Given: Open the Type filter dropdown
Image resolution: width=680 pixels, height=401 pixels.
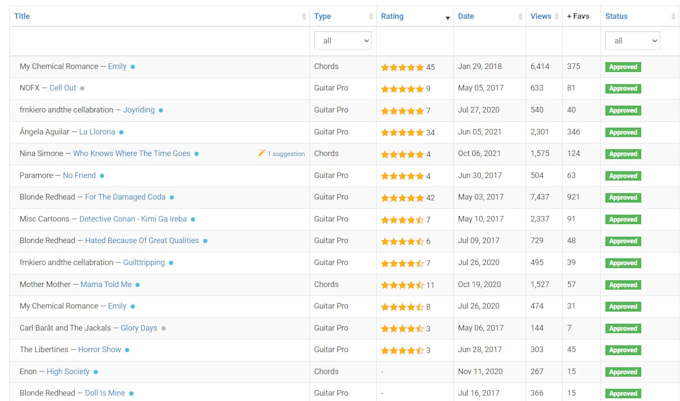Looking at the screenshot, I should click(343, 41).
